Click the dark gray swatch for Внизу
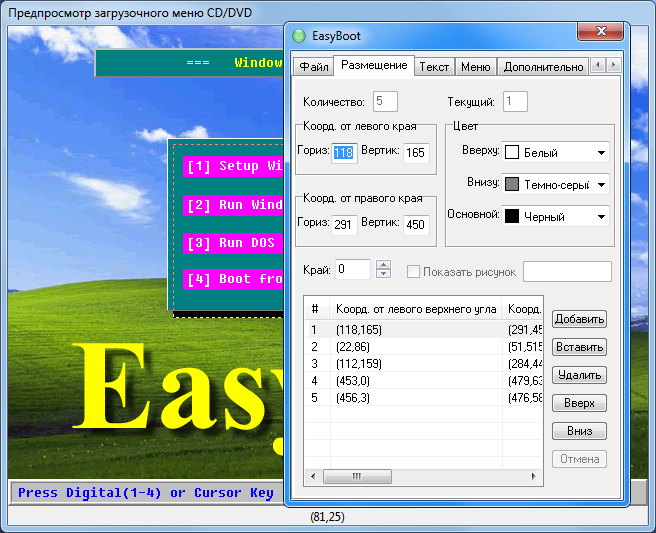656x533 pixels. (512, 184)
